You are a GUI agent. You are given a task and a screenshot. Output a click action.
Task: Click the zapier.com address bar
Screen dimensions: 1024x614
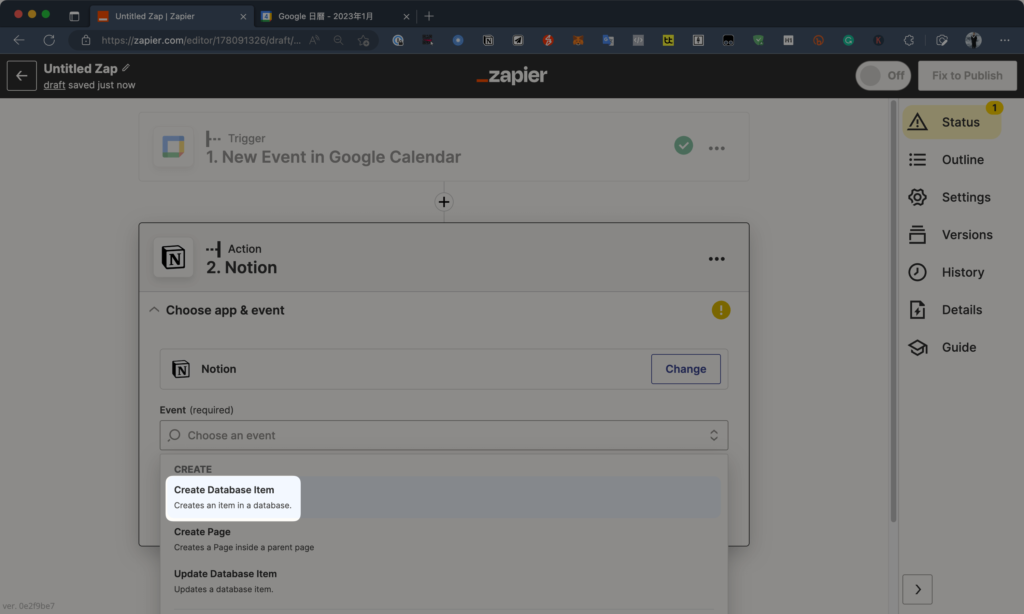tap(201, 40)
